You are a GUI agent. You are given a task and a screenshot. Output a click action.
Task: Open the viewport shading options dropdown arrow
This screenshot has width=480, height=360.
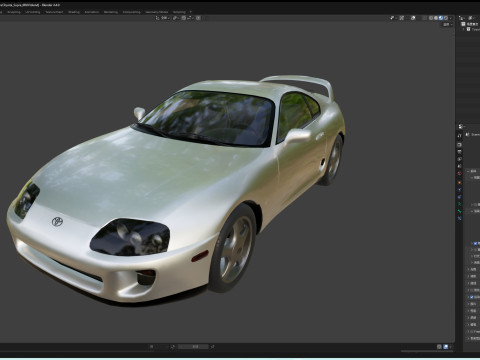[x=451, y=18]
